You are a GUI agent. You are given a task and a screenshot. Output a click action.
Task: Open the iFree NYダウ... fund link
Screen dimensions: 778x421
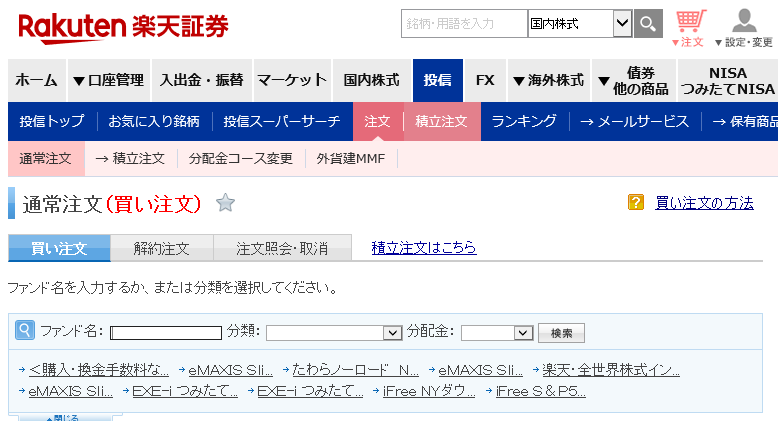tap(429, 391)
